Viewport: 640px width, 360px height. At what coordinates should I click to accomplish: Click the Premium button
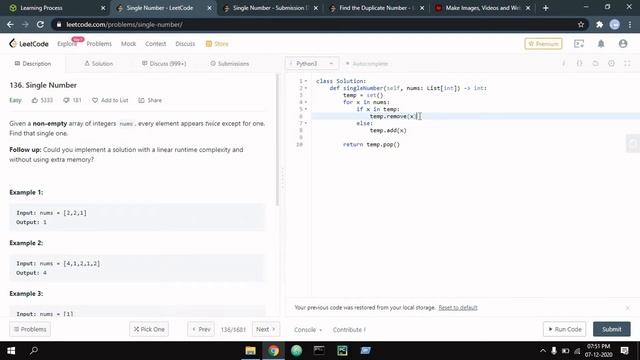coord(543,44)
